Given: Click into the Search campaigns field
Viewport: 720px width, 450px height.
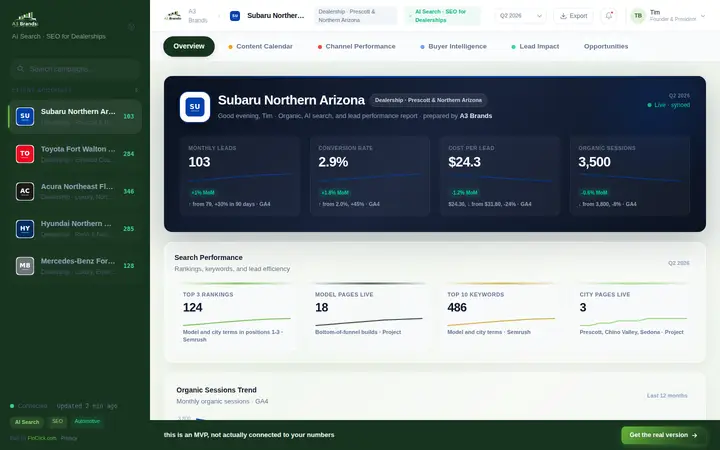Looking at the screenshot, I should (x=75, y=69).
